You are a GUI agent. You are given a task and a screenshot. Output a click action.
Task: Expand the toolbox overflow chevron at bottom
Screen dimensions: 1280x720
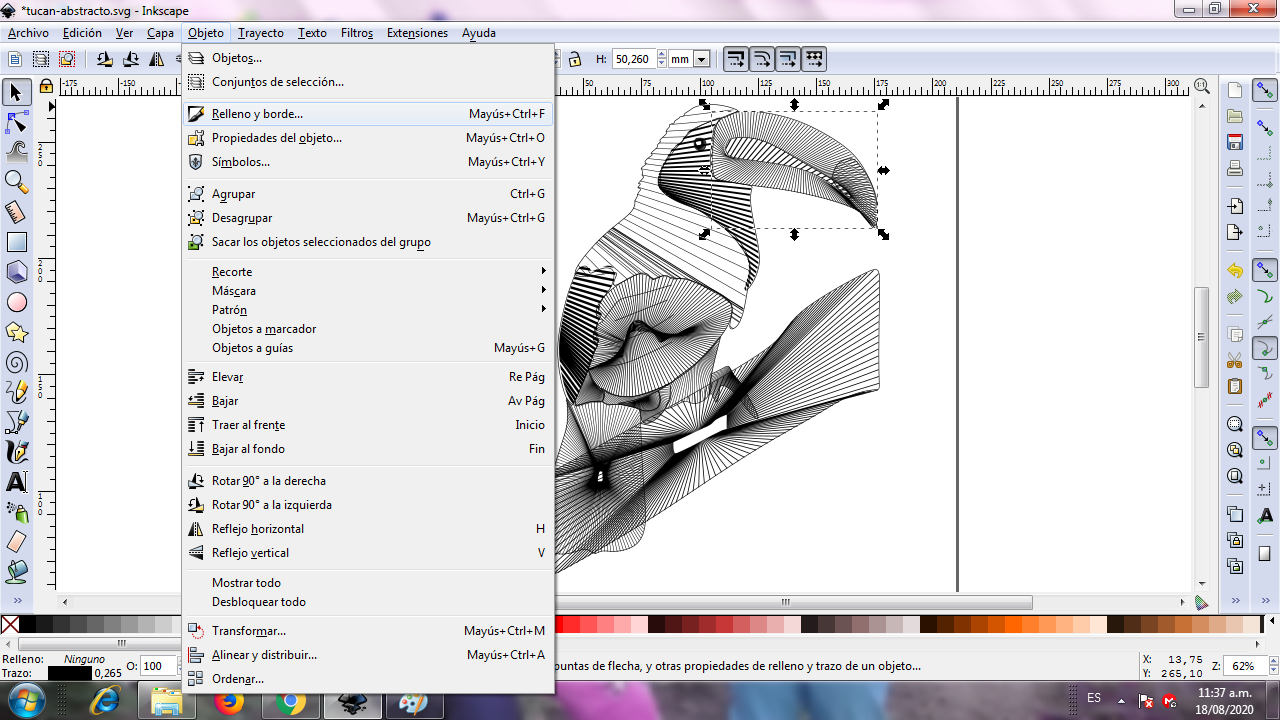coord(16,600)
